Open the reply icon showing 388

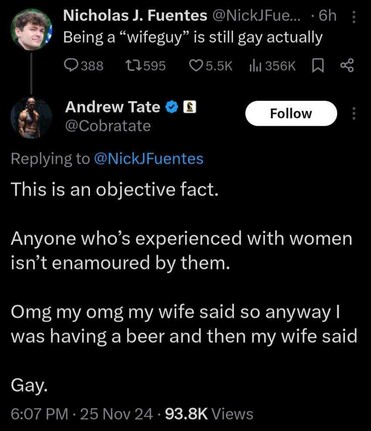click(83, 66)
